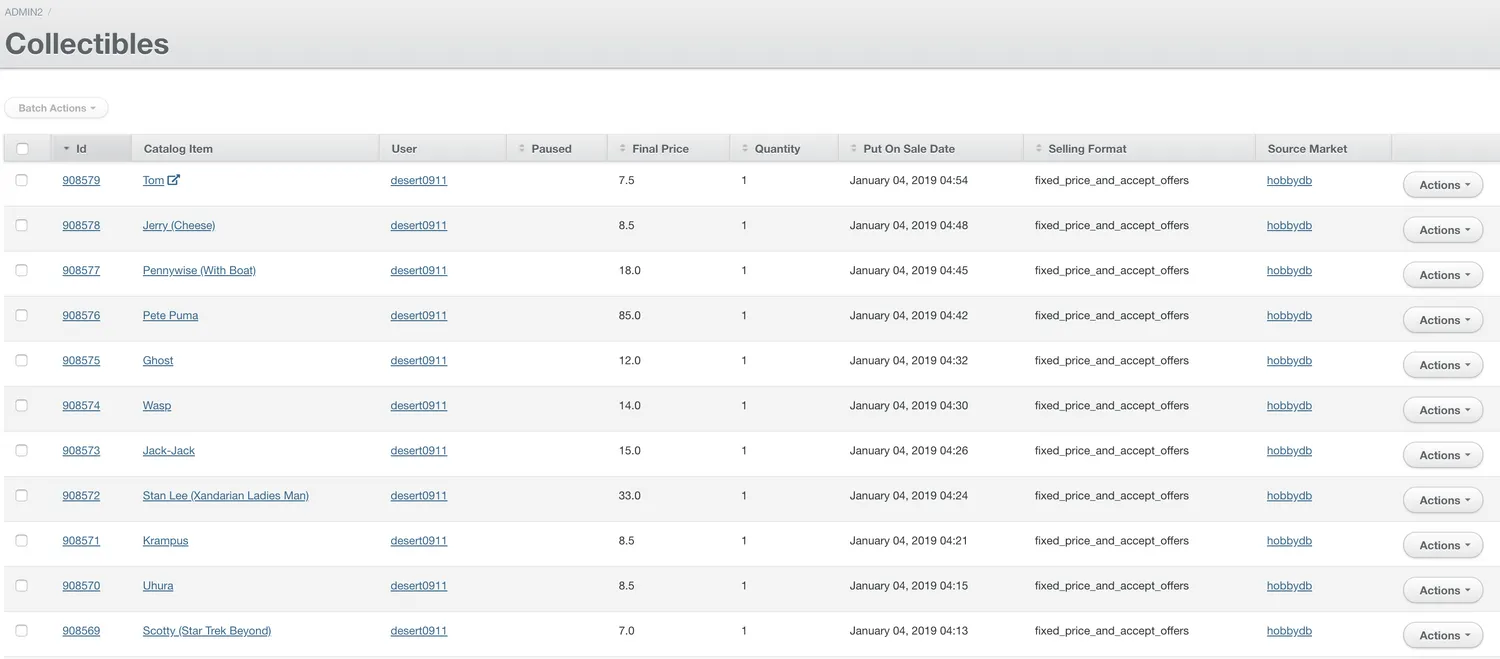Go to ADMIN2 breadcrumb

click(x=24, y=12)
